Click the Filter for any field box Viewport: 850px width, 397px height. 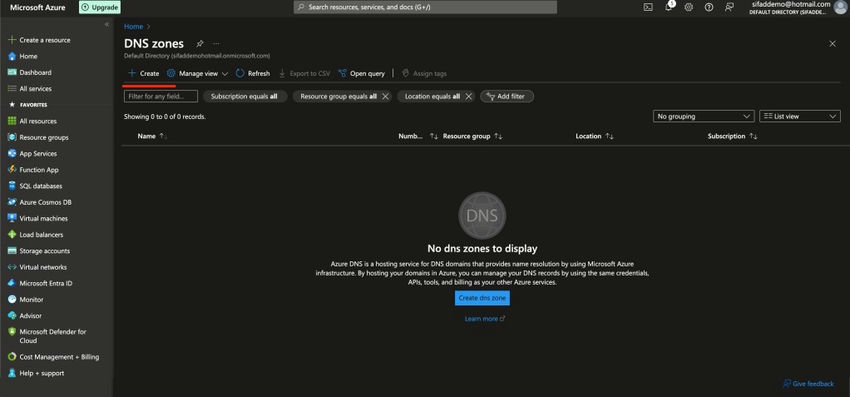coord(160,96)
